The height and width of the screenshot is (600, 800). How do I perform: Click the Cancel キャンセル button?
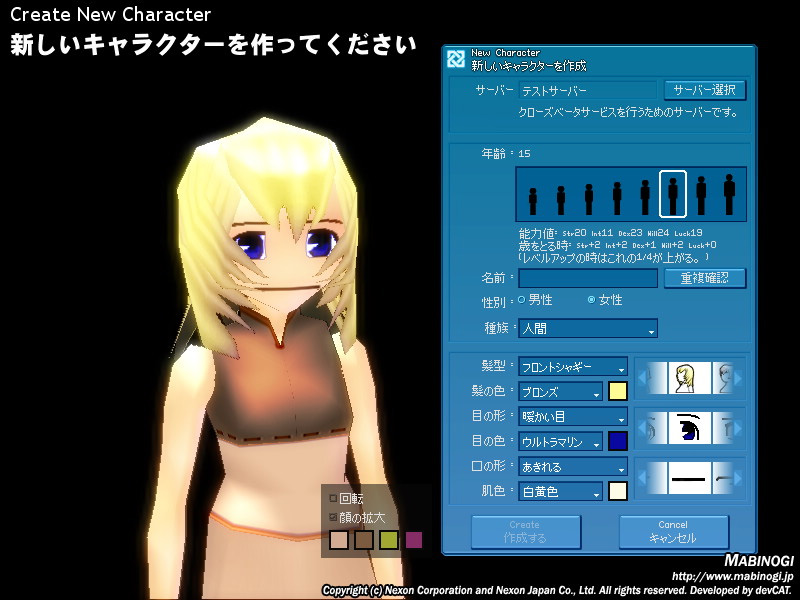click(673, 532)
